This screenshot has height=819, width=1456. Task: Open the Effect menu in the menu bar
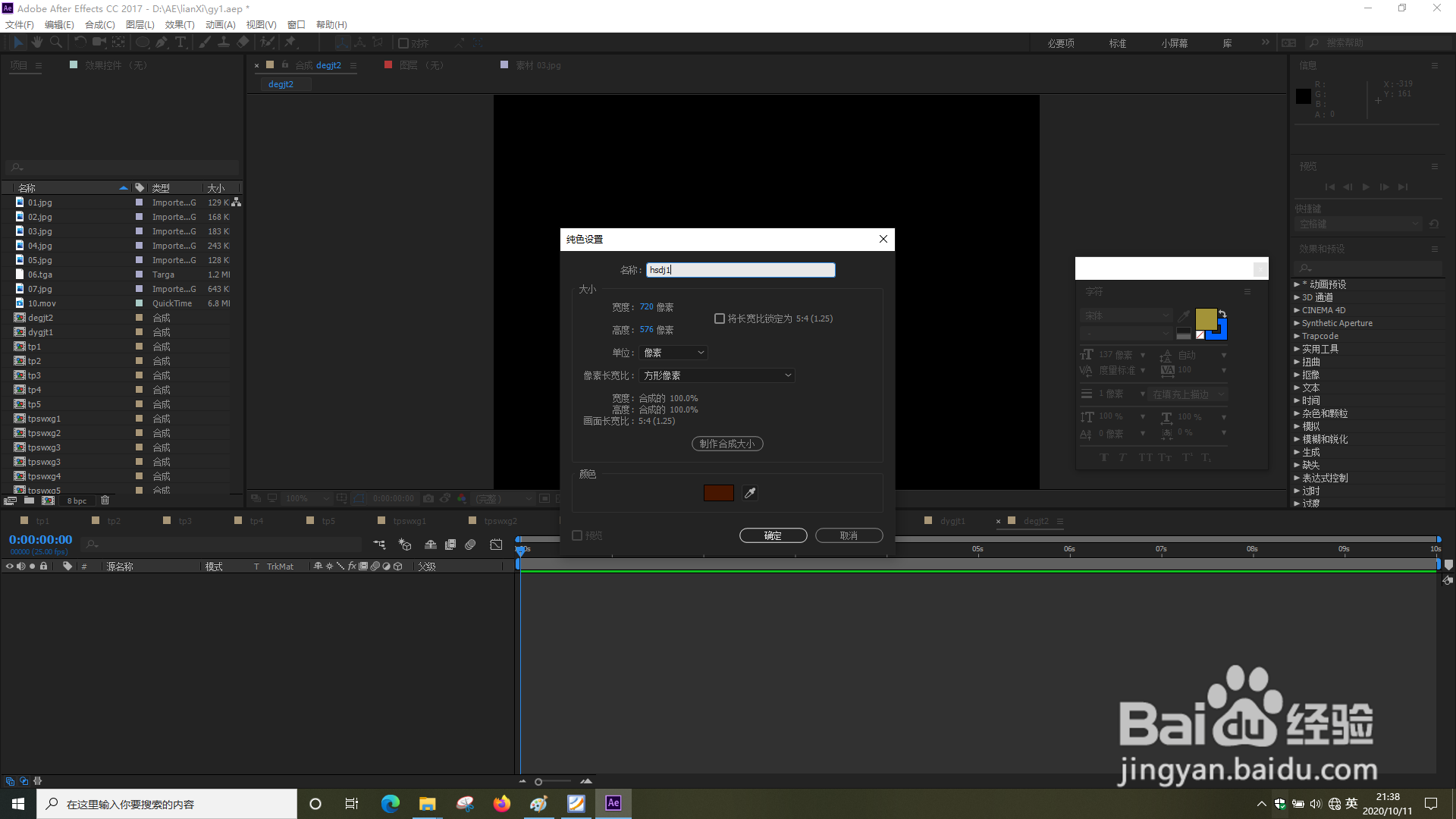(x=180, y=24)
